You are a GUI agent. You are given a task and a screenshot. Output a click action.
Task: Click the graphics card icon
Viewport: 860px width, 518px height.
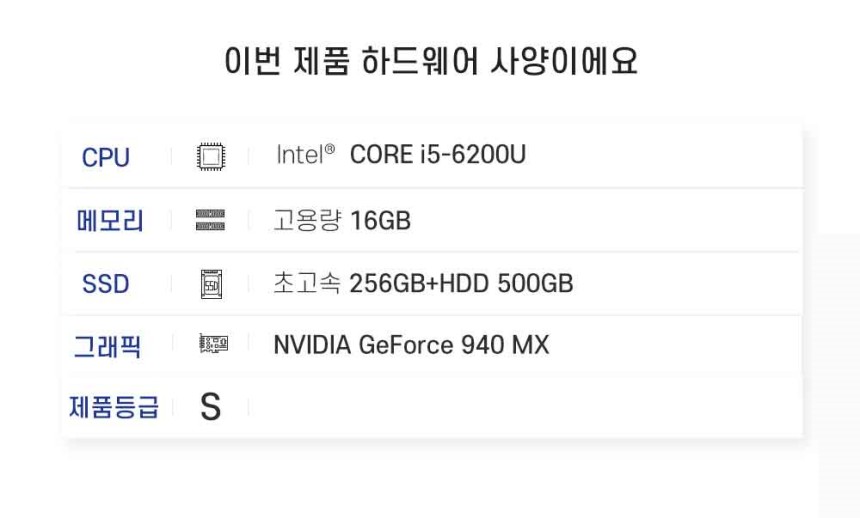(213, 344)
